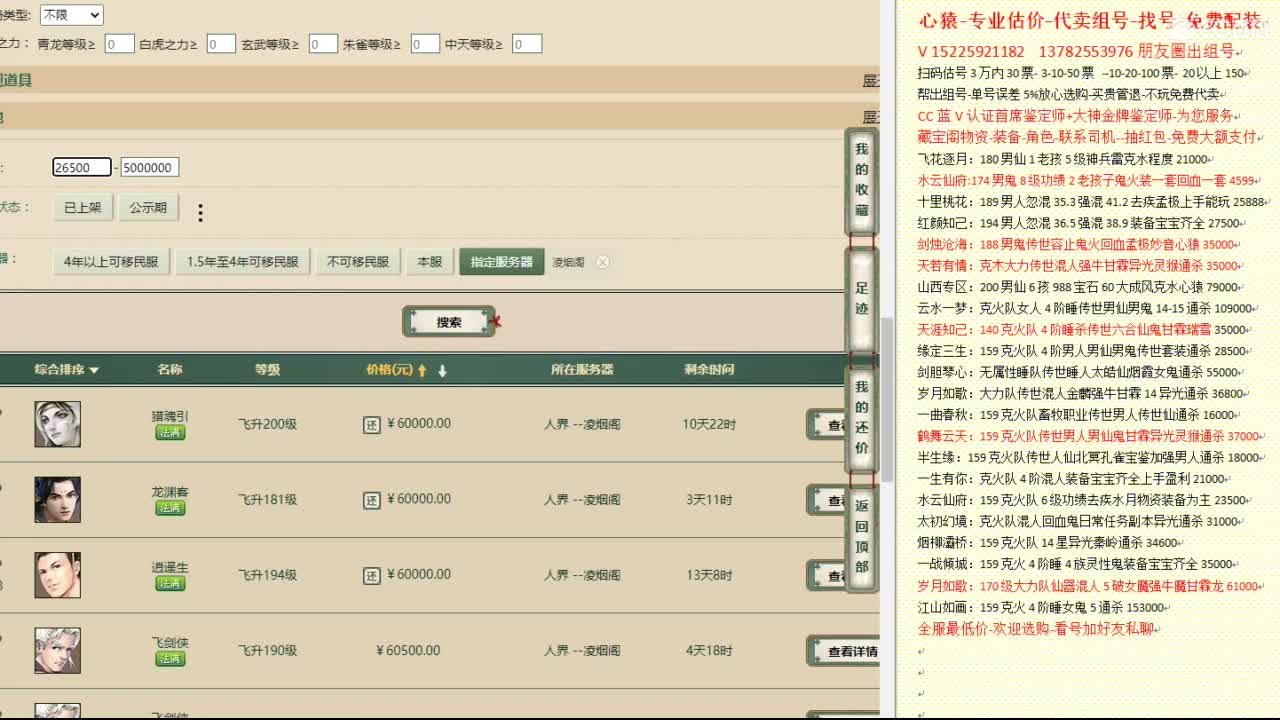This screenshot has width=1280, height=720.
Task: Sort by price ascending arrow
Action: coord(423,370)
